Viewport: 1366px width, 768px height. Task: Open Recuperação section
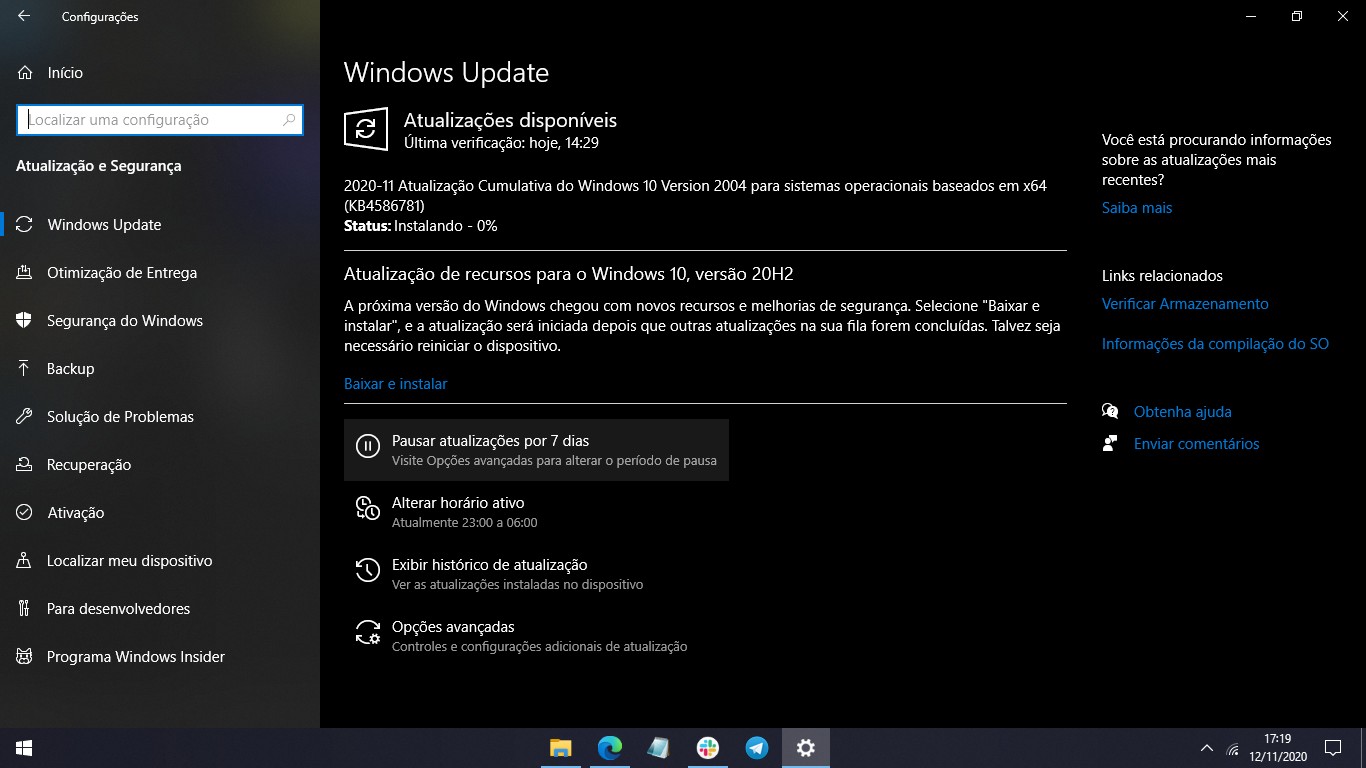tap(160, 465)
